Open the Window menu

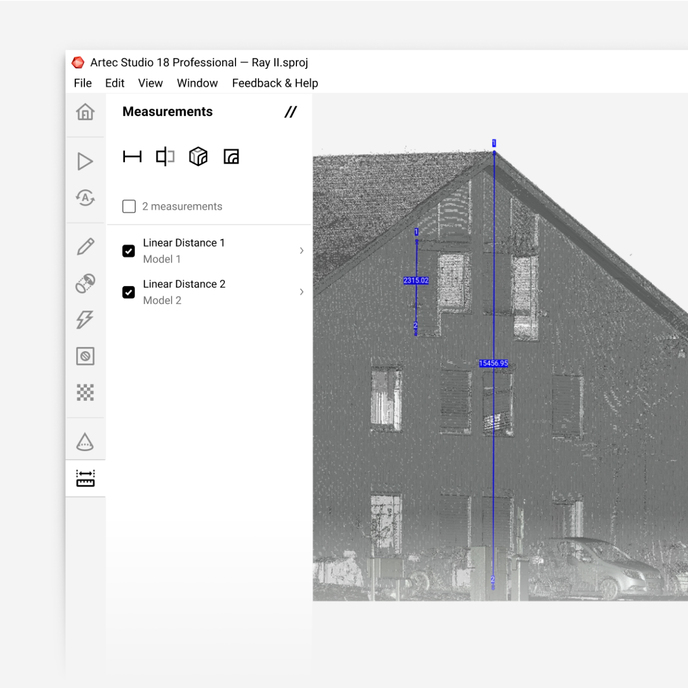197,83
